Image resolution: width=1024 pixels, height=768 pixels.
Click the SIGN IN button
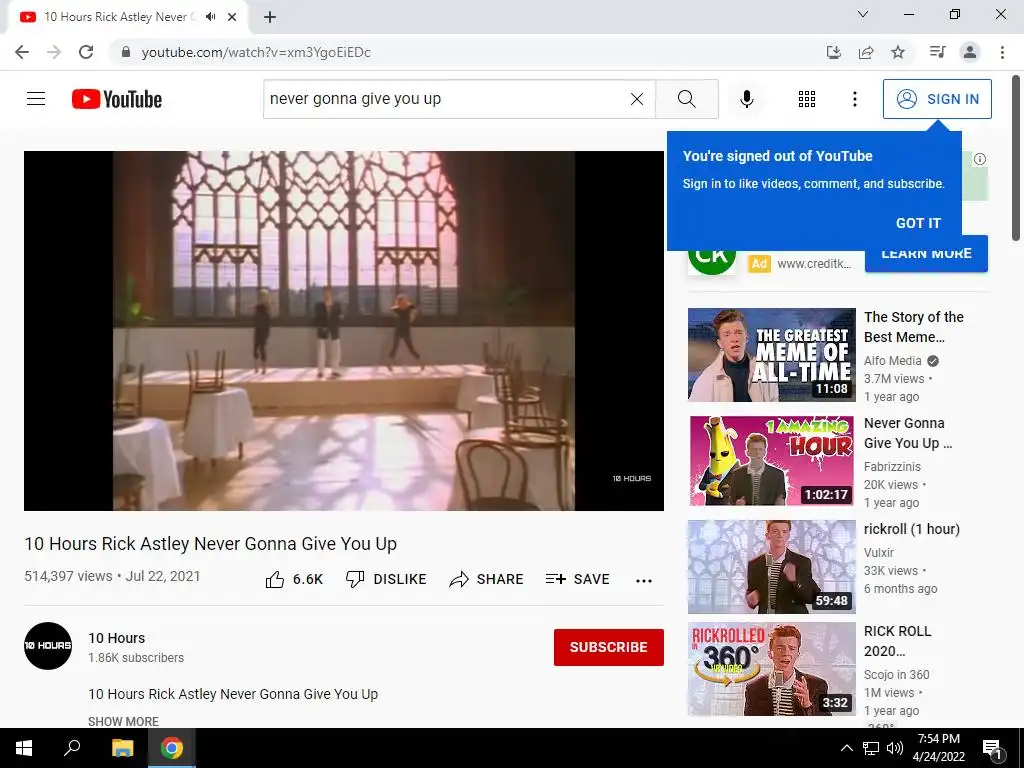click(937, 99)
